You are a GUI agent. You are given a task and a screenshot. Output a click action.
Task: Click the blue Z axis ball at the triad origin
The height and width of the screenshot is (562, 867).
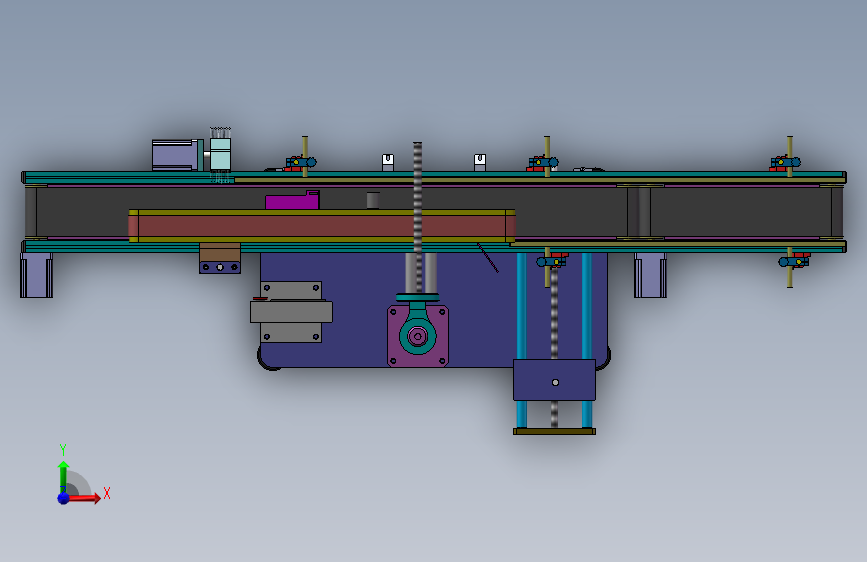pyautogui.click(x=64, y=498)
